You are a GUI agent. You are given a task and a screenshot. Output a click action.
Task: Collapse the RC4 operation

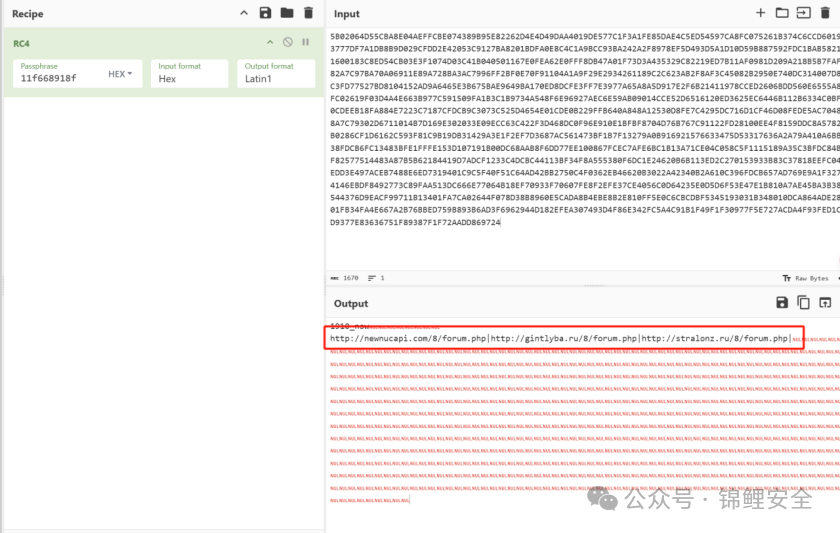pyautogui.click(x=270, y=42)
